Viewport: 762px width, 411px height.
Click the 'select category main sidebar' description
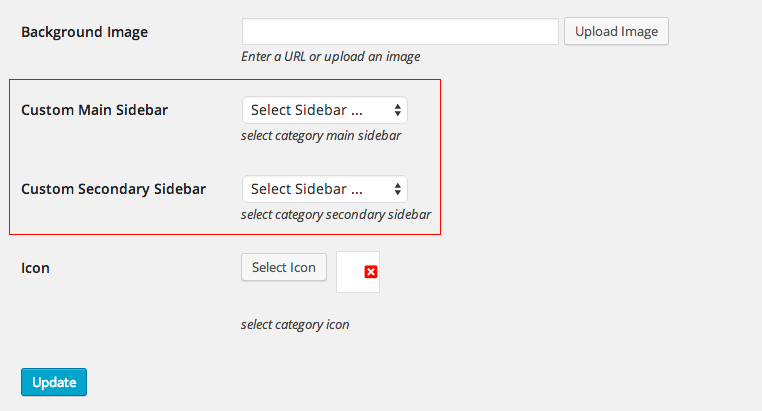pyautogui.click(x=321, y=135)
